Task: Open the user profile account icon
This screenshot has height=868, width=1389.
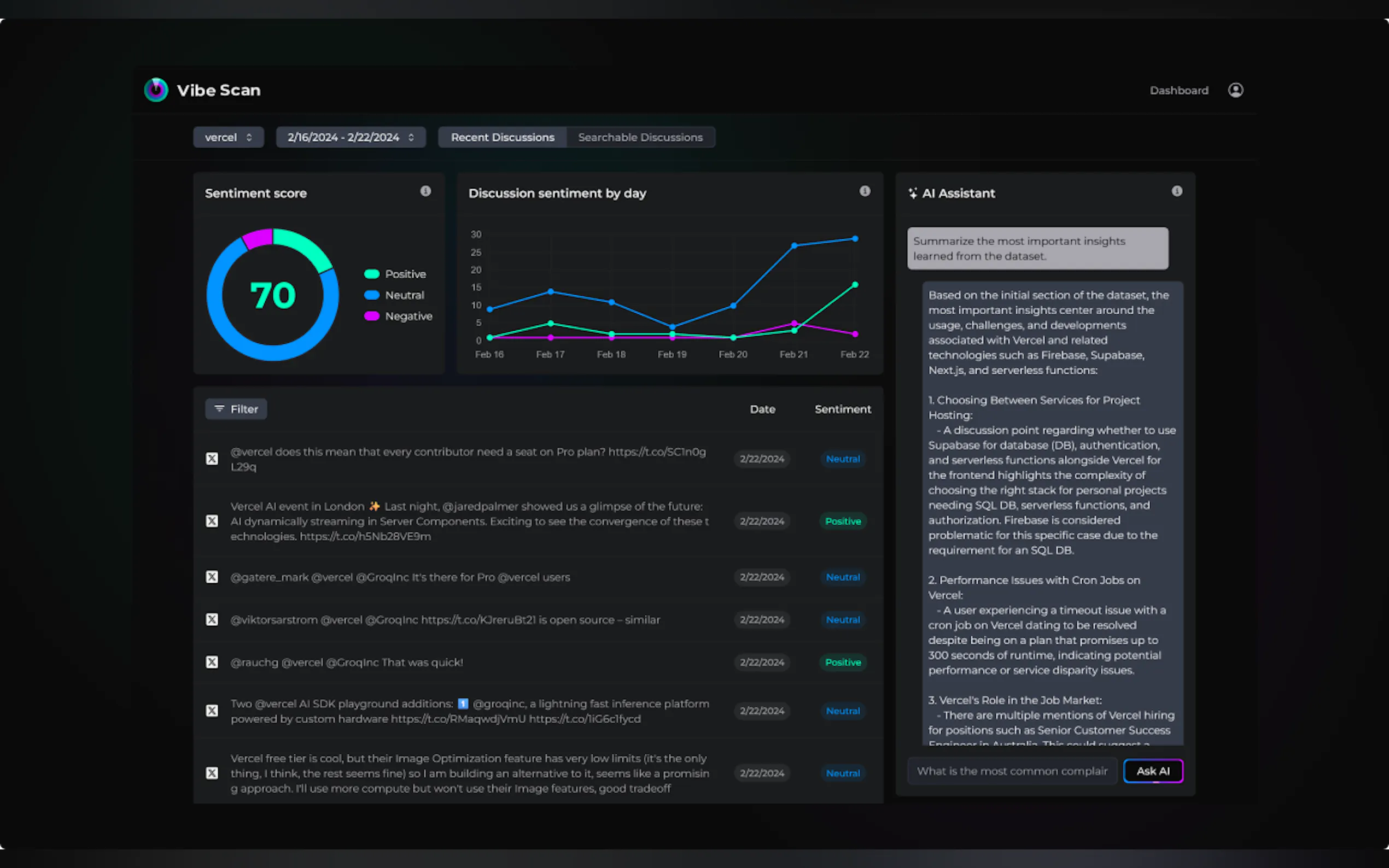Action: [1235, 90]
